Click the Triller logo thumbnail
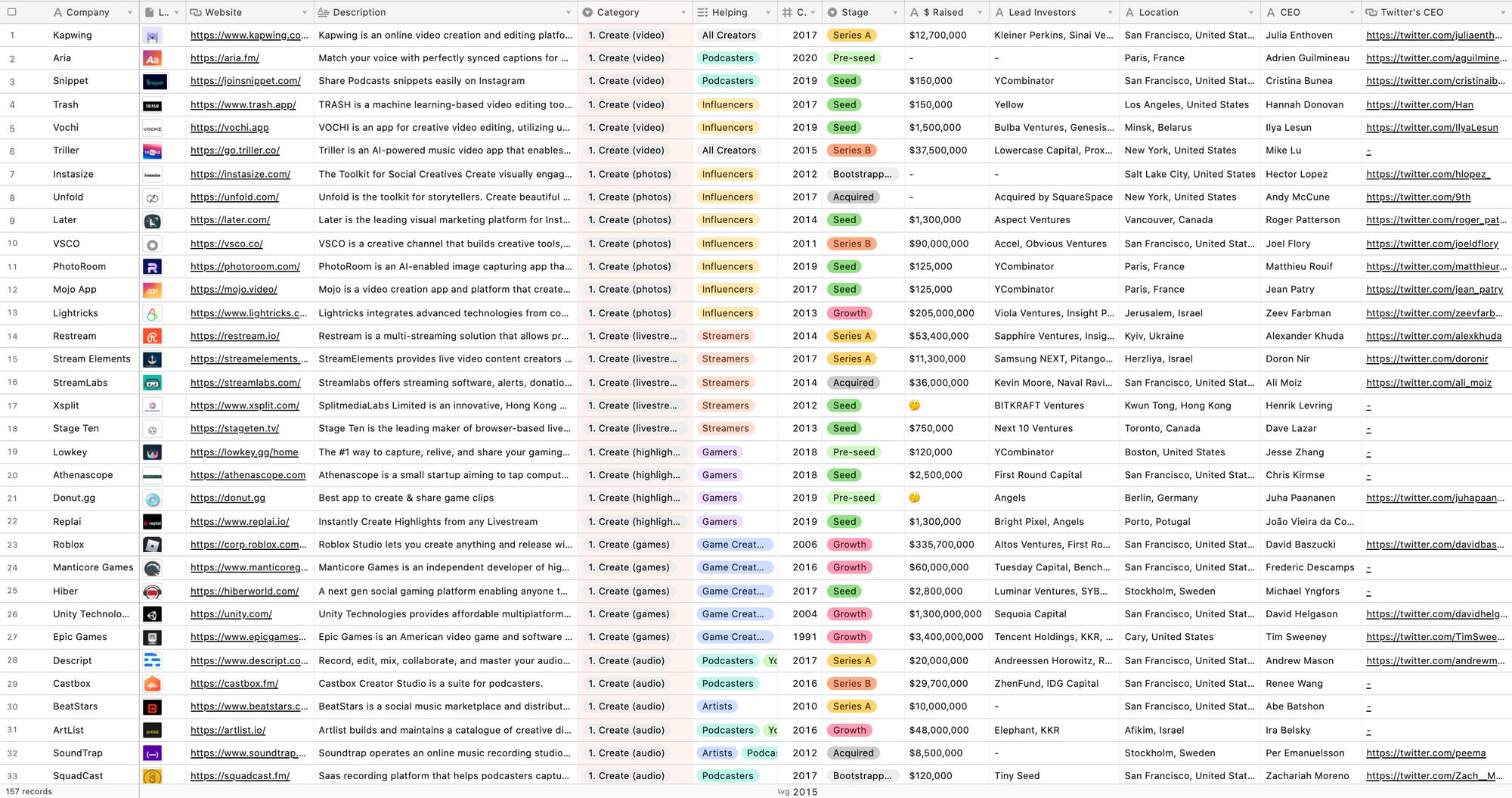 [153, 151]
